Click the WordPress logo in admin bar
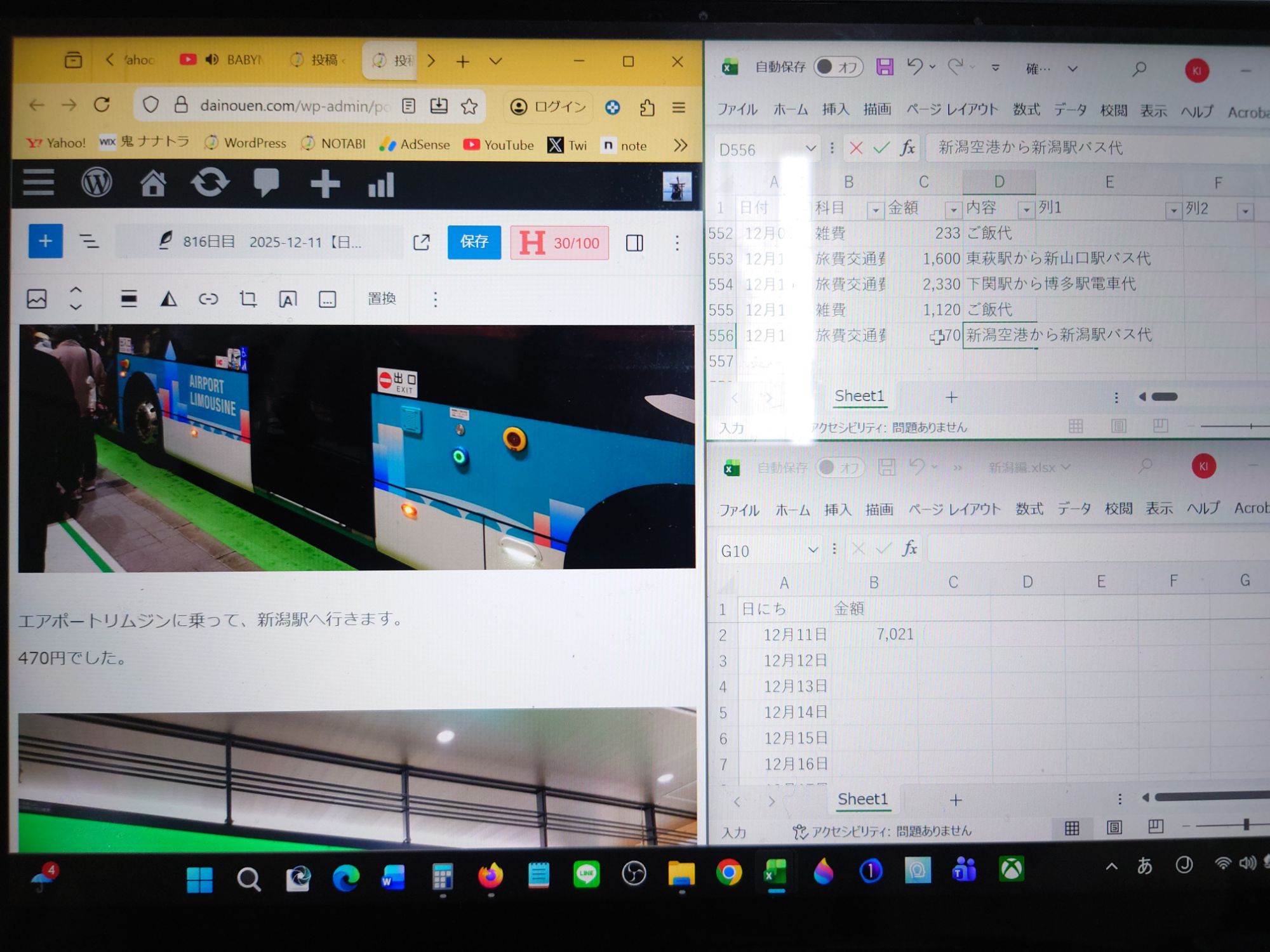Image resolution: width=1270 pixels, height=952 pixels. click(x=97, y=183)
